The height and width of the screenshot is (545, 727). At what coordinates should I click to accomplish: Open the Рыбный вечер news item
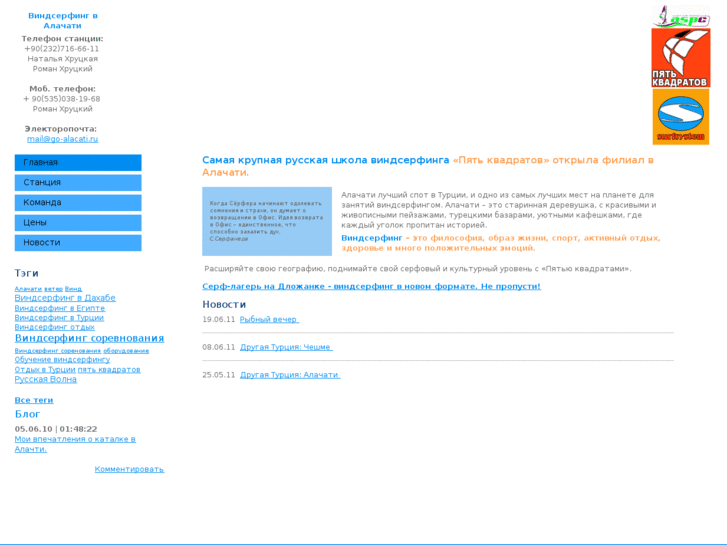tap(269, 320)
